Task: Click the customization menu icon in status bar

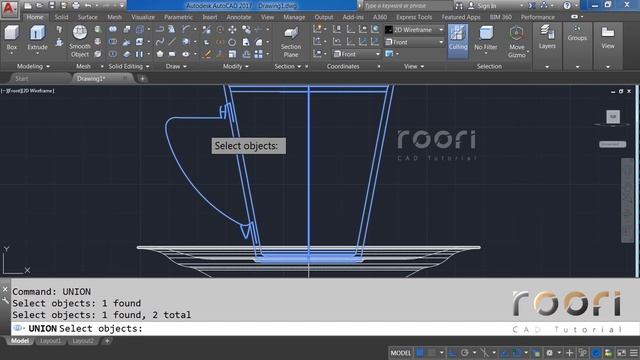Action: [634, 353]
